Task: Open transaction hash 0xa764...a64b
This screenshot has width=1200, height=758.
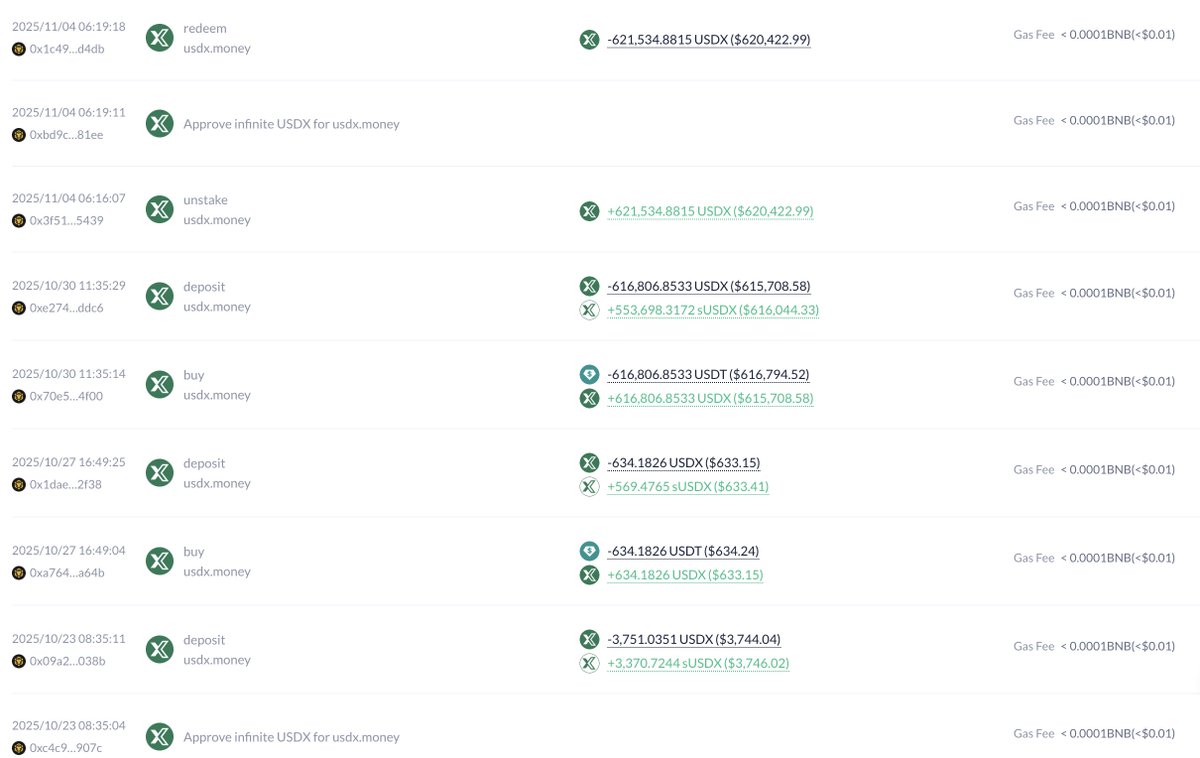Action: click(x=67, y=573)
